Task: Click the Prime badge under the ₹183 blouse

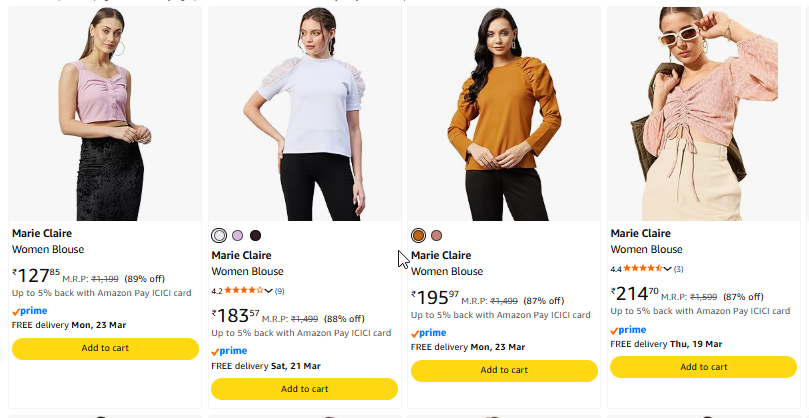Action: pyautogui.click(x=229, y=351)
